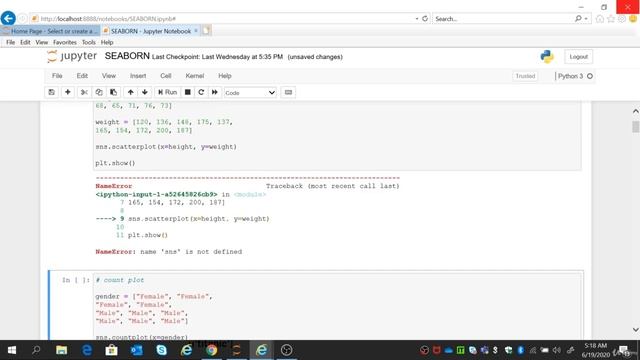
Task: Click the browser back arrow button
Action: (8, 18)
